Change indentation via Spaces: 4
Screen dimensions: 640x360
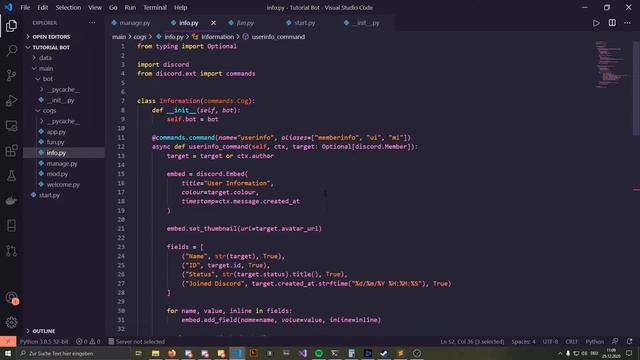(523, 341)
